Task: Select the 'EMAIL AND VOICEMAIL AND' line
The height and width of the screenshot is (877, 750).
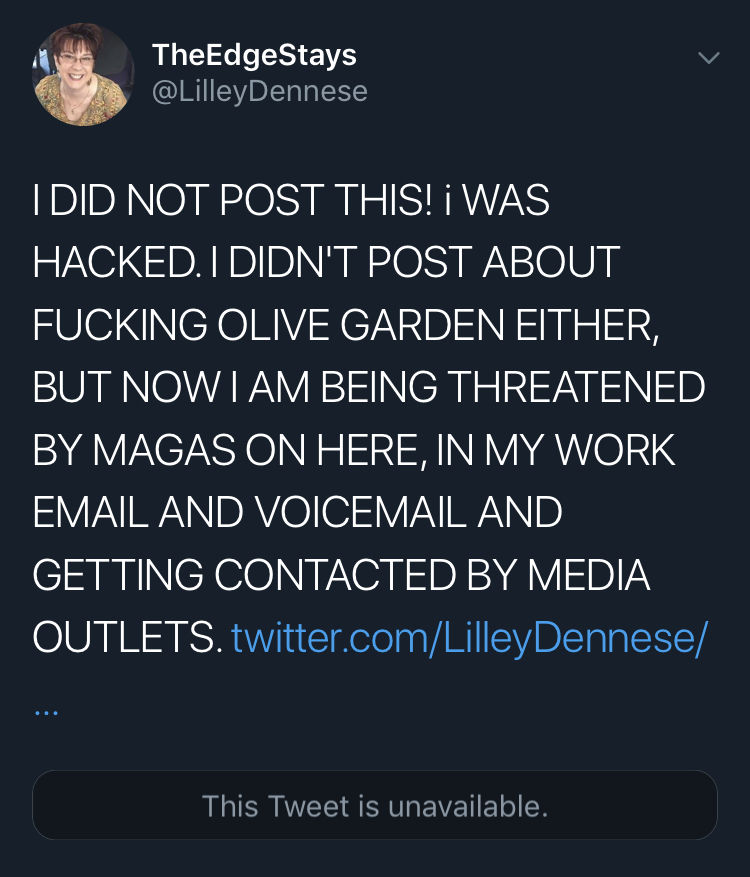Action: tap(297, 512)
